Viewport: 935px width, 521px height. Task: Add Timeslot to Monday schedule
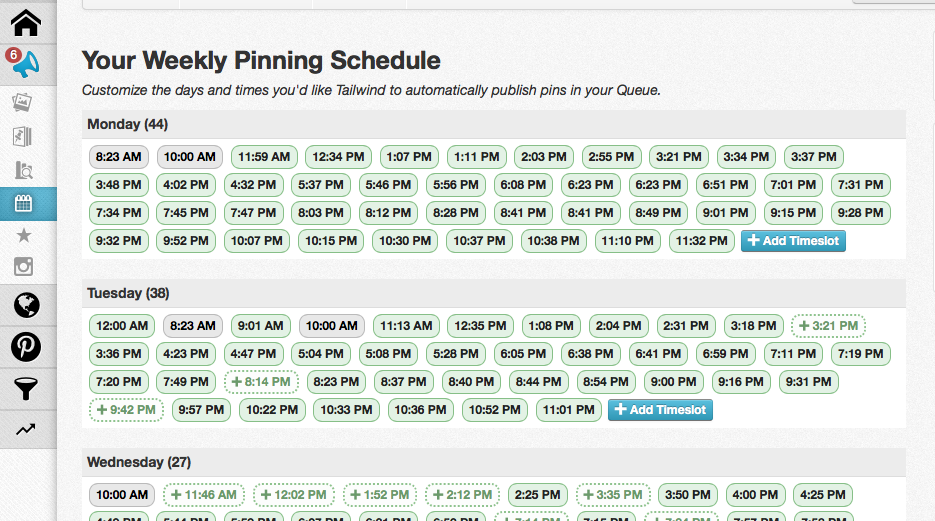(793, 241)
